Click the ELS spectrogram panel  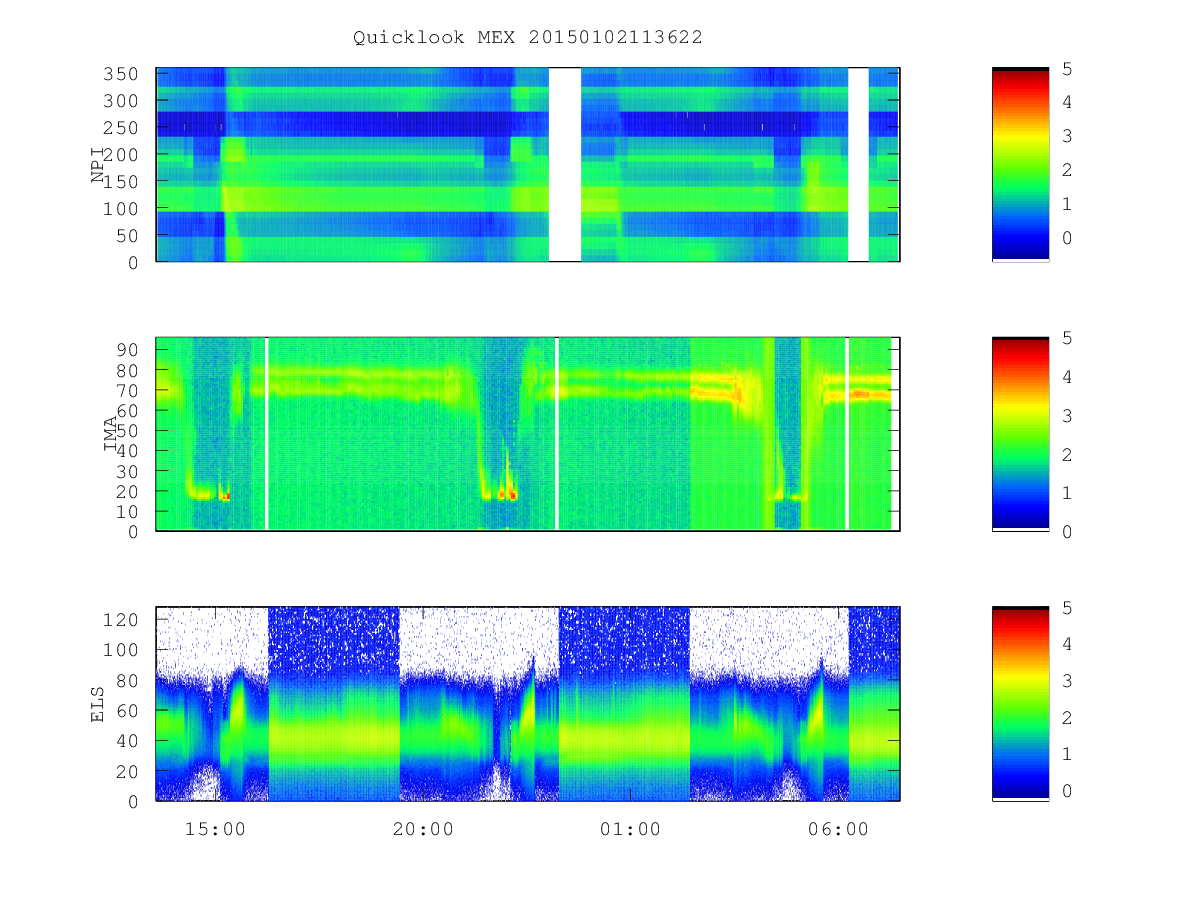pos(528,704)
